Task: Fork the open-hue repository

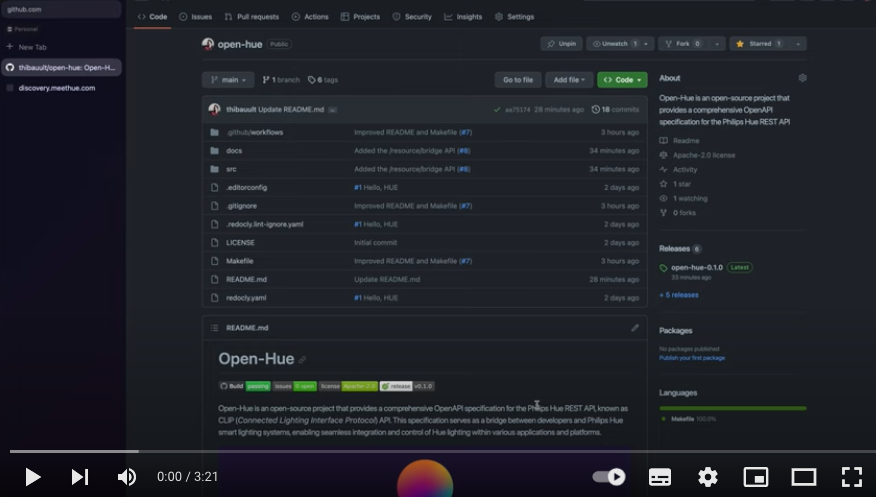Action: coord(683,44)
